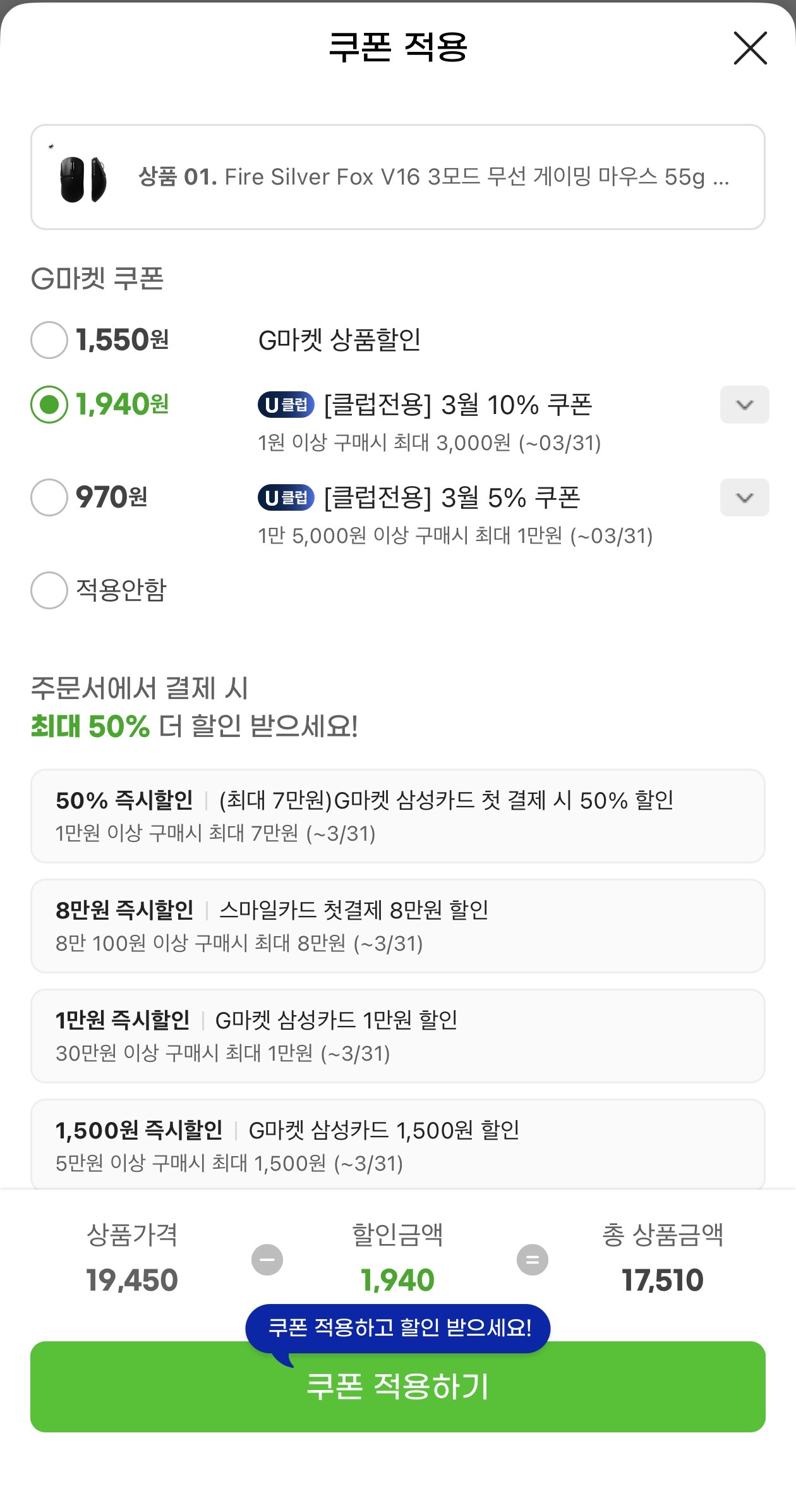This screenshot has height=1512, width=796.
Task: Select the 1,940원 club 10% coupon
Action: [49, 405]
